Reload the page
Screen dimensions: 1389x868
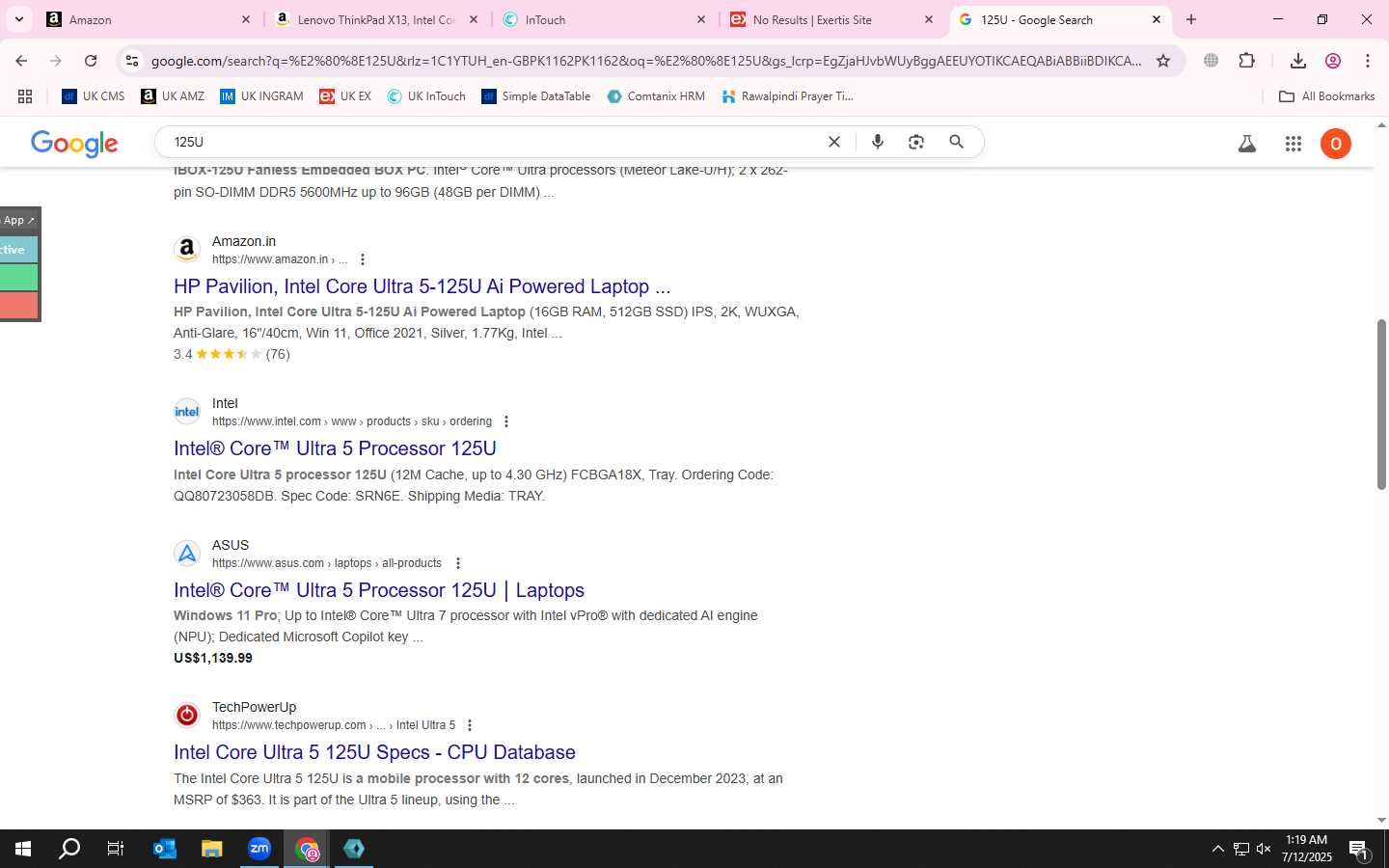pyautogui.click(x=91, y=61)
